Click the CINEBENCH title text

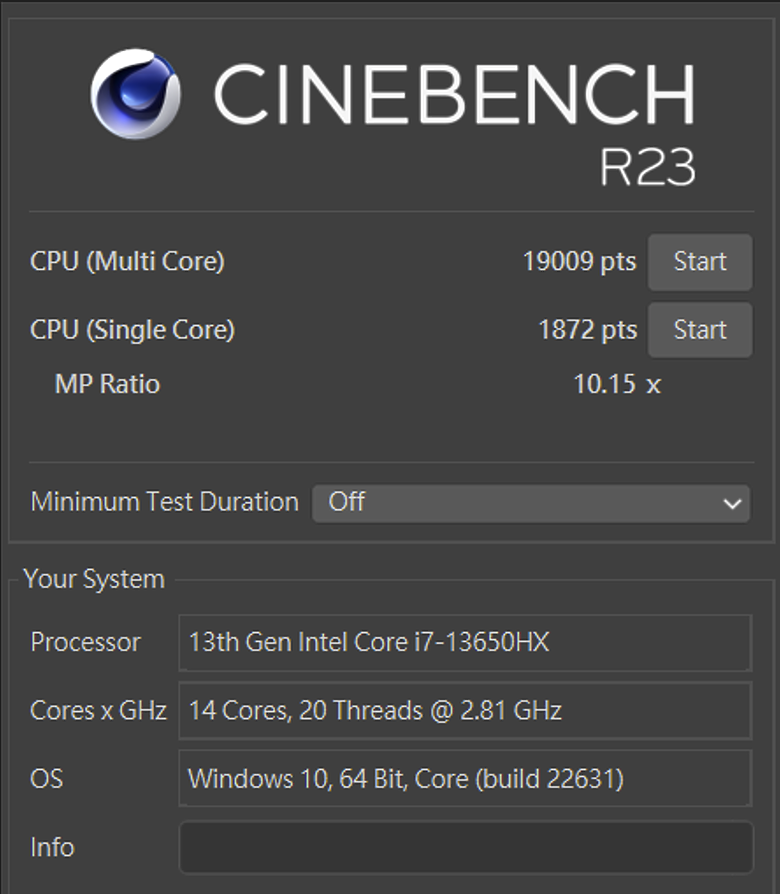tap(454, 95)
